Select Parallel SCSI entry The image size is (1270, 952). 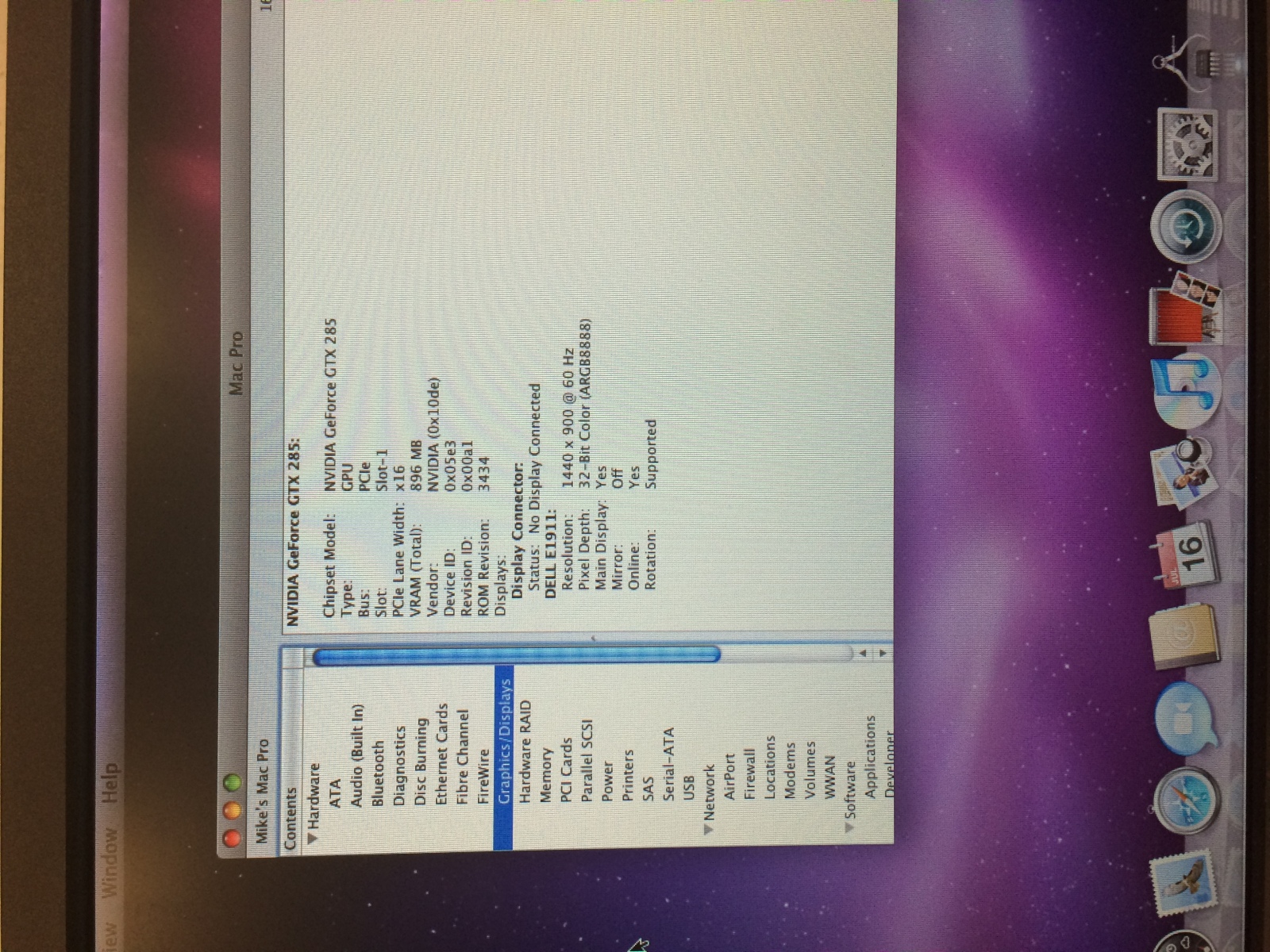pos(588,760)
